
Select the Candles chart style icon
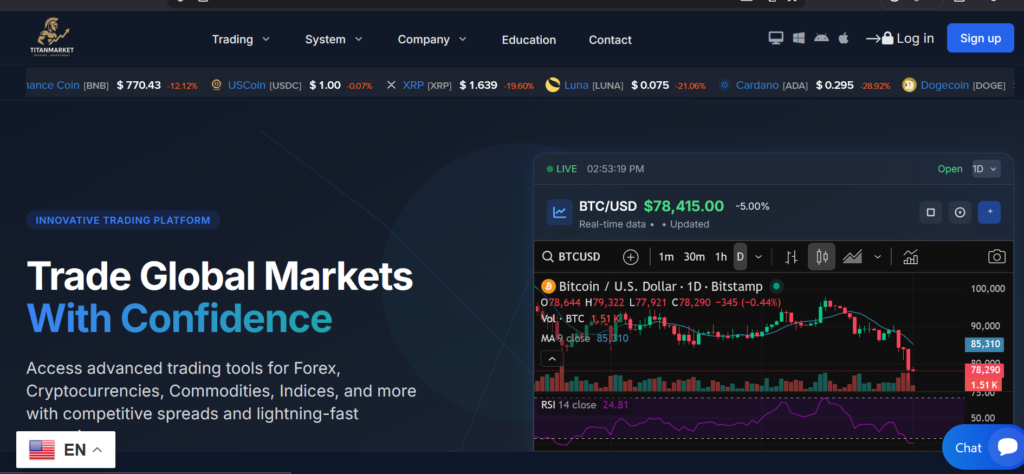[822, 257]
